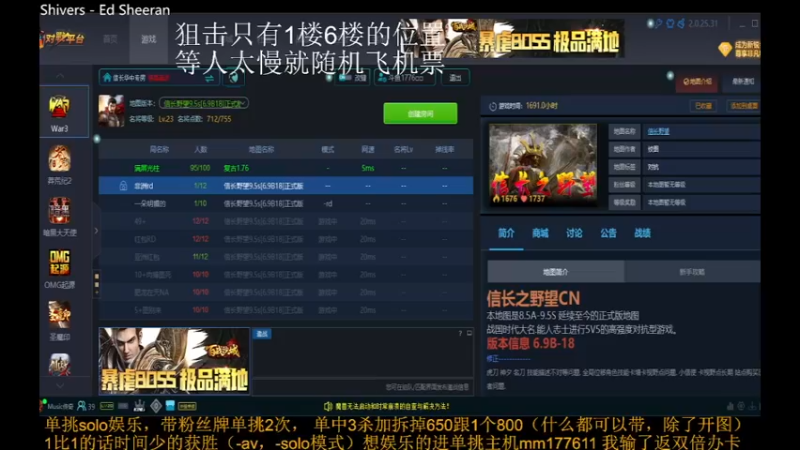The height and width of the screenshot is (450, 800).
Task: Open the 信长野望 map name link
Action: click(x=658, y=131)
